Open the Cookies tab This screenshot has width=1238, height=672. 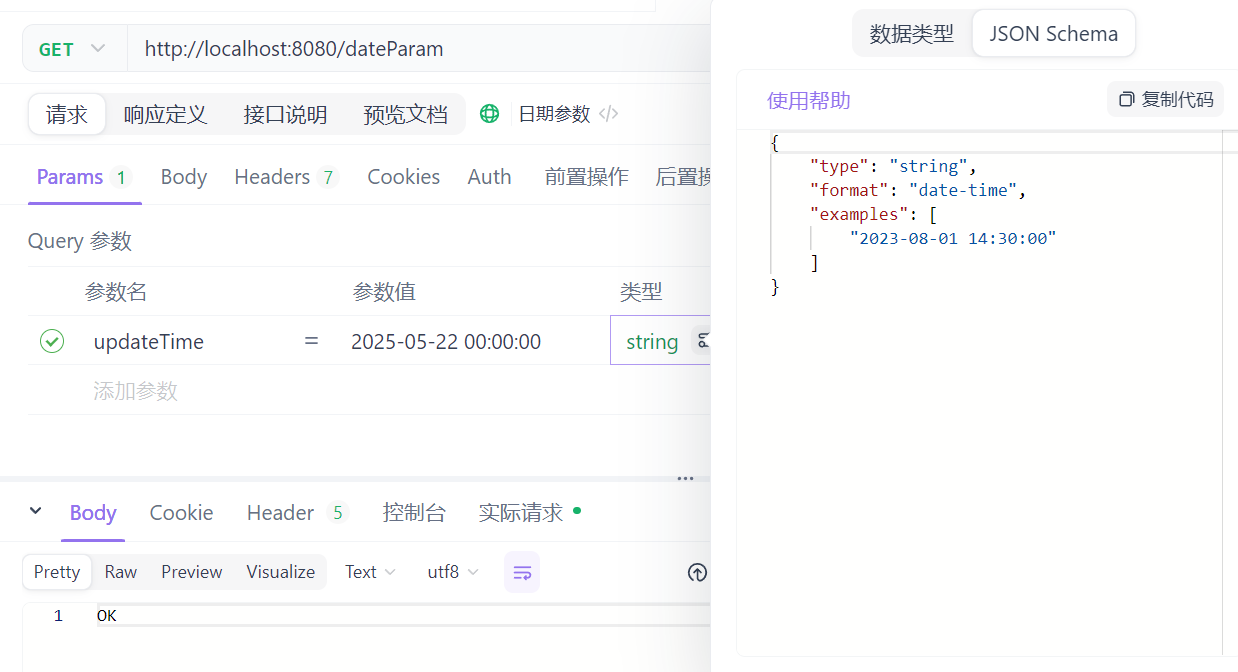pos(403,177)
